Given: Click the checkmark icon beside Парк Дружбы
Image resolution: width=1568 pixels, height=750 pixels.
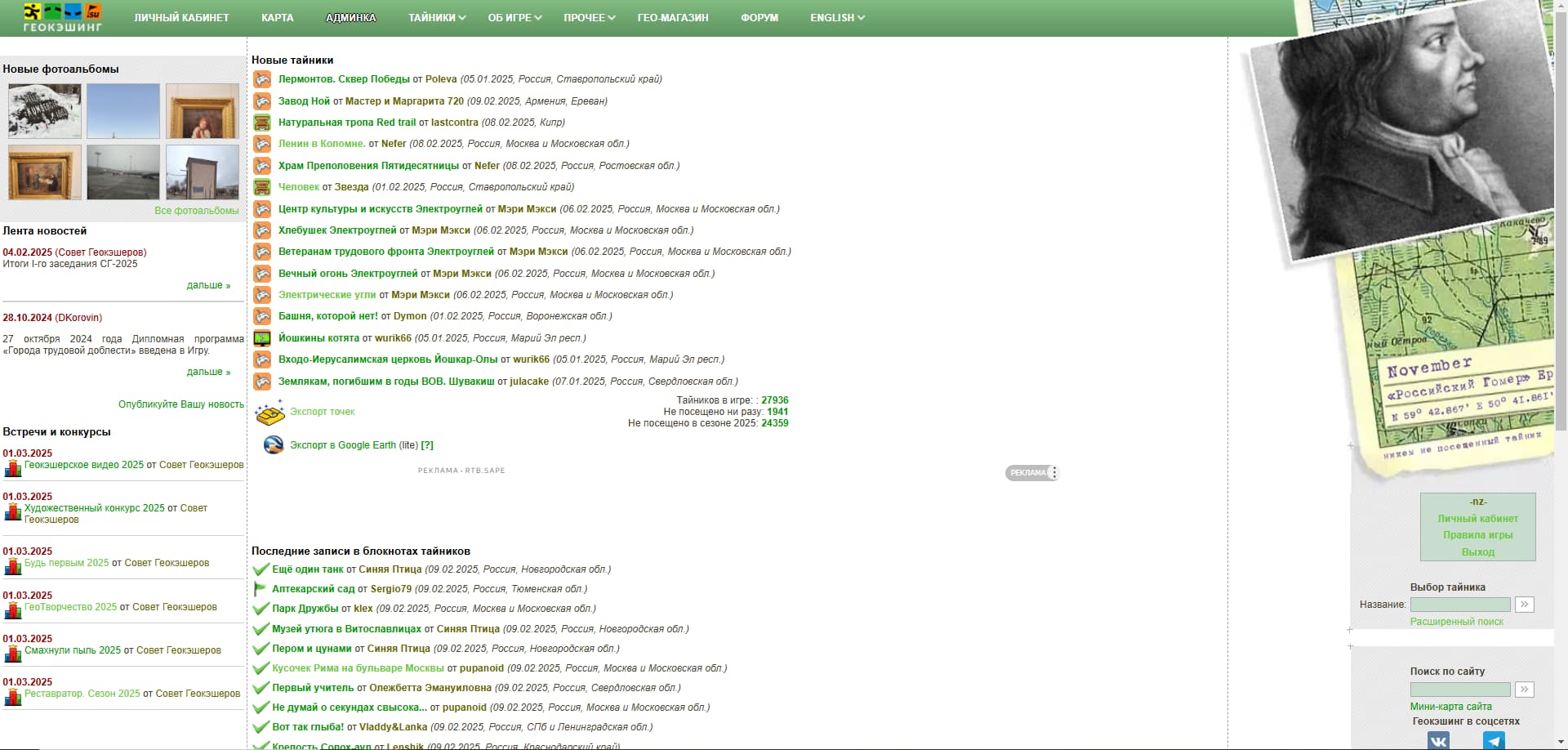Looking at the screenshot, I should (261, 609).
